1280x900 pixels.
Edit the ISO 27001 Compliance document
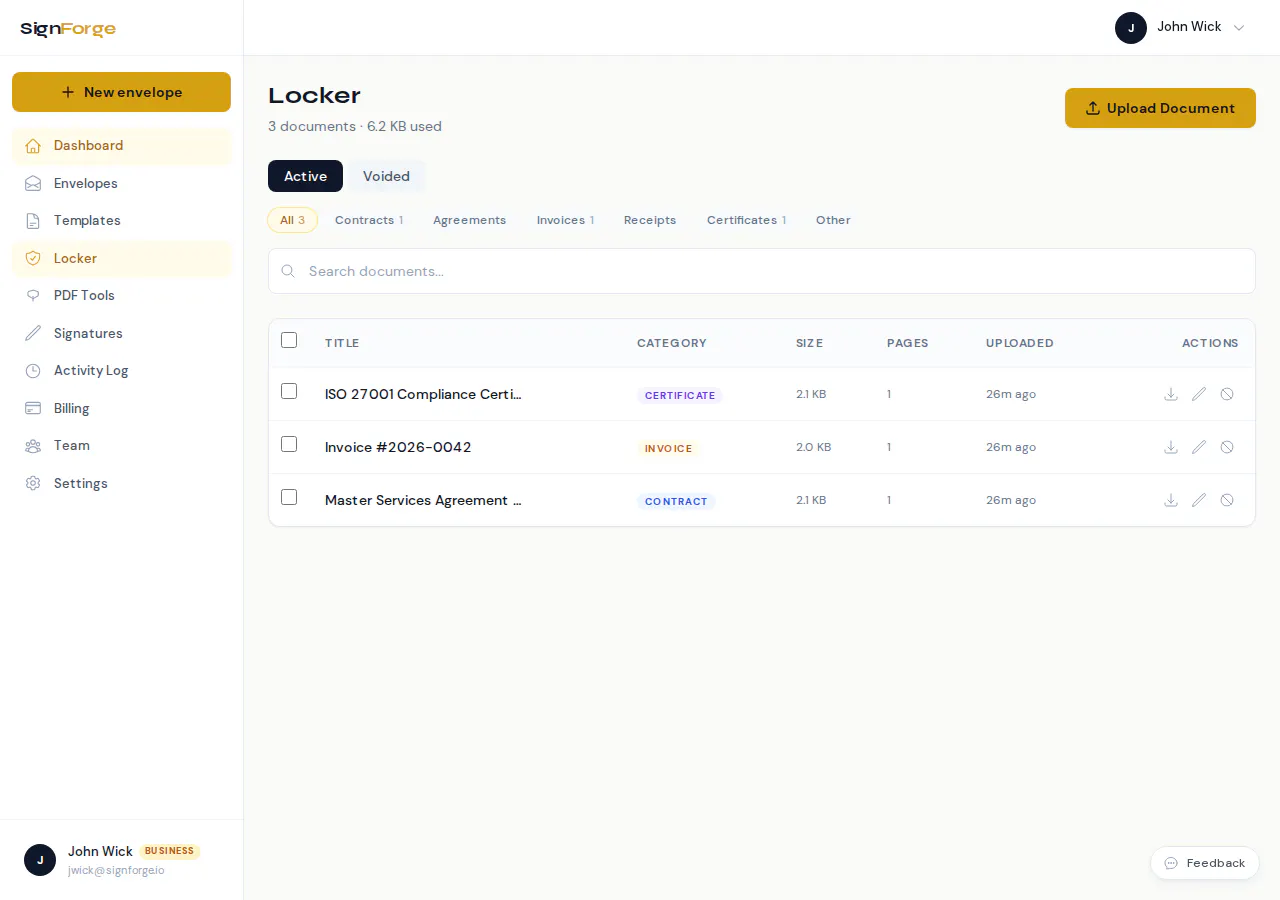(x=1199, y=394)
